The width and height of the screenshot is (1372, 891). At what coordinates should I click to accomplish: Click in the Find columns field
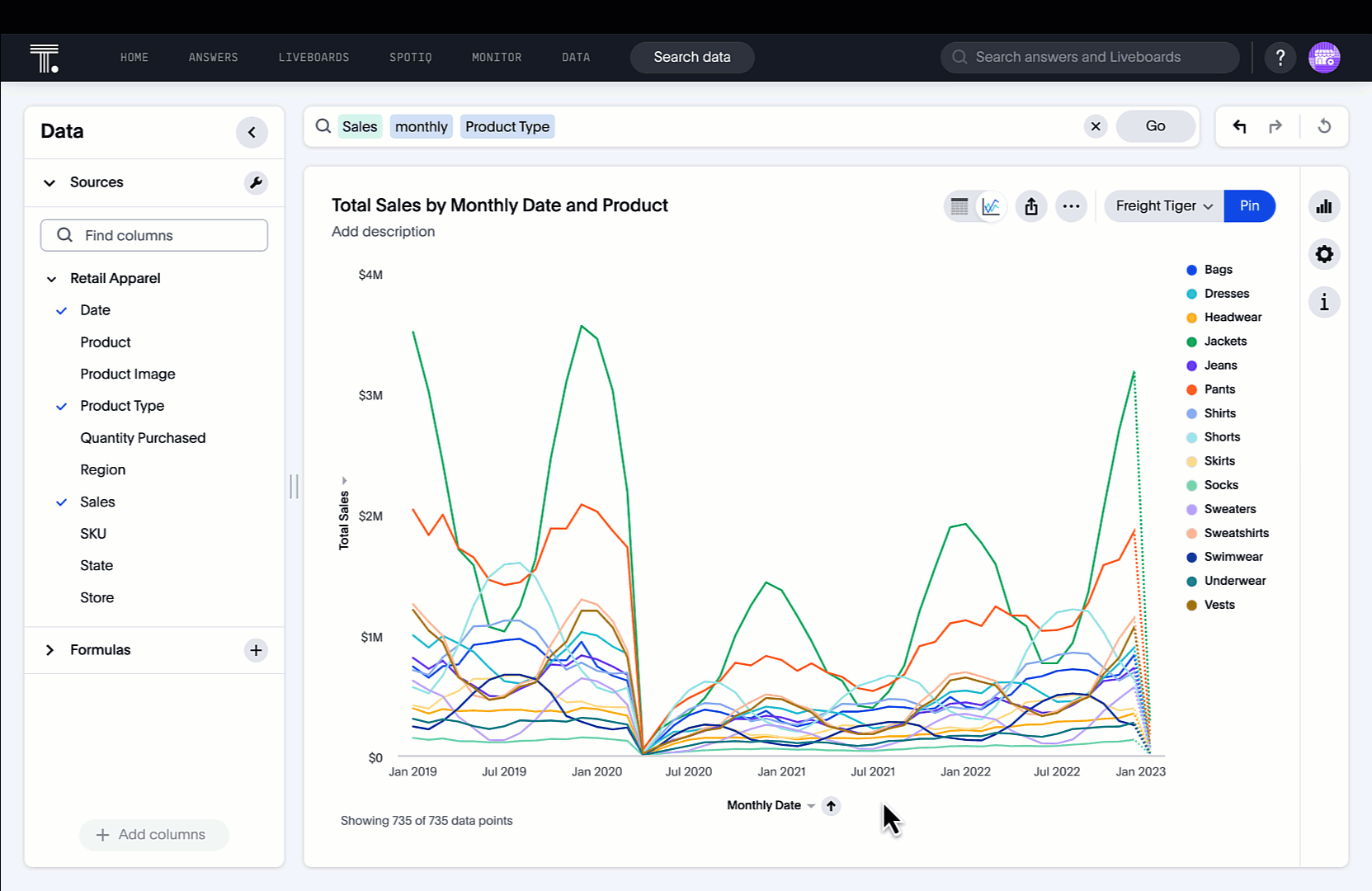(154, 235)
